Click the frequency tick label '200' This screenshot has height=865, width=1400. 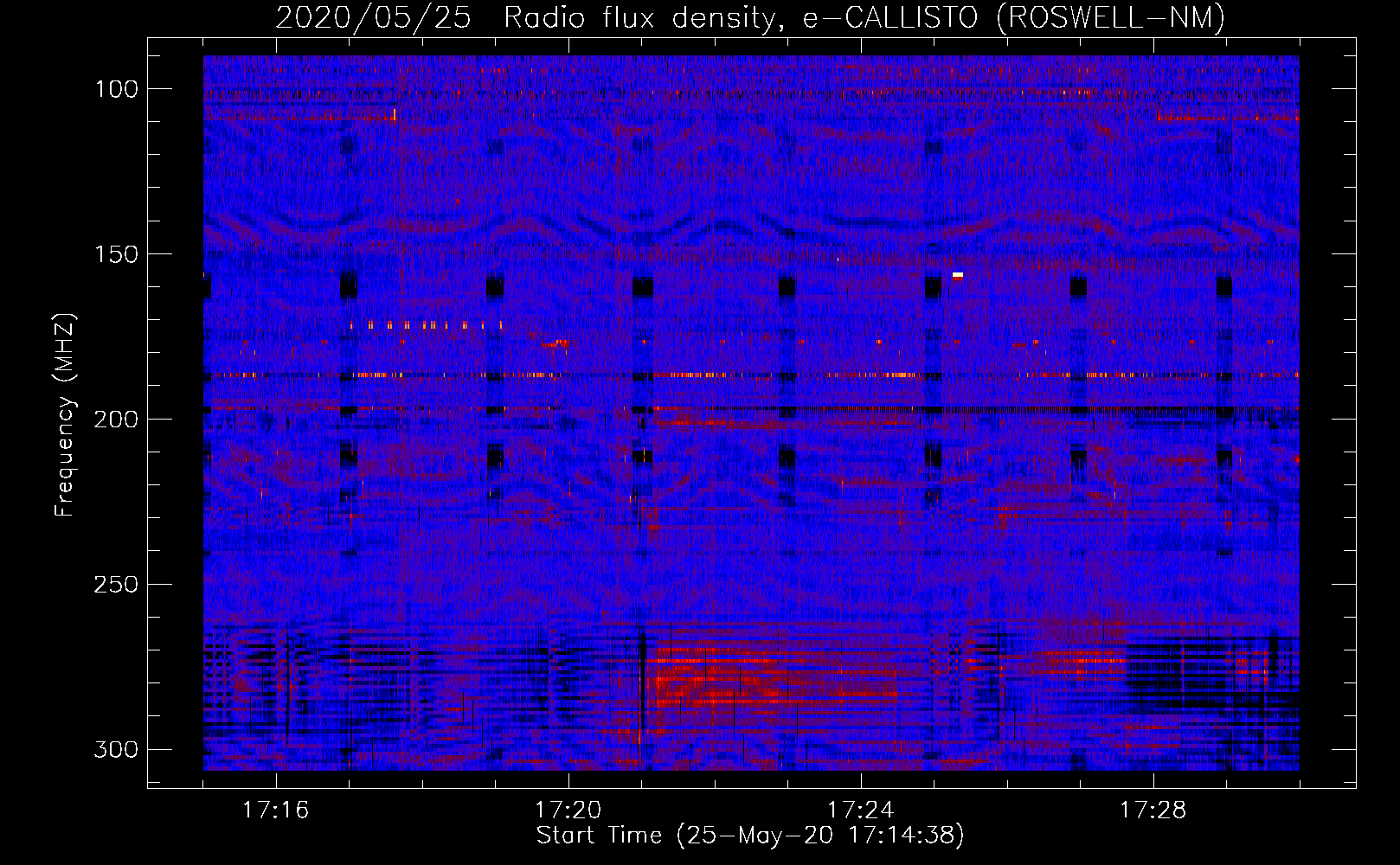coord(115,420)
